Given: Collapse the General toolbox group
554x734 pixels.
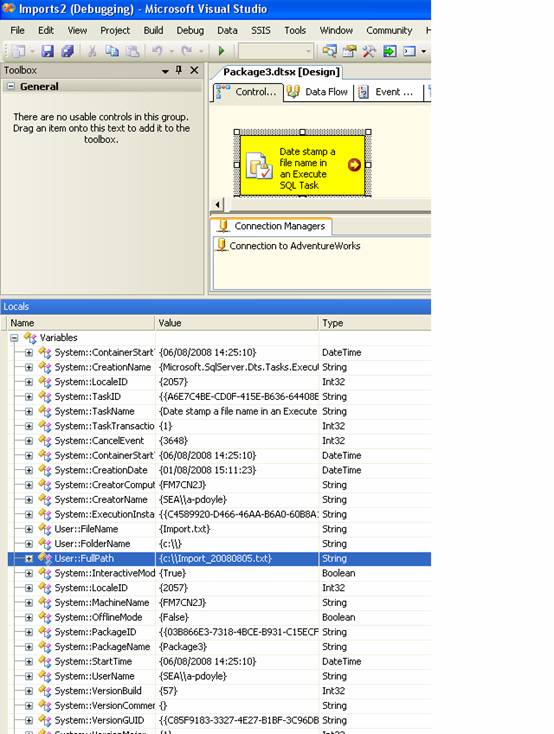Looking at the screenshot, I should click(10, 86).
